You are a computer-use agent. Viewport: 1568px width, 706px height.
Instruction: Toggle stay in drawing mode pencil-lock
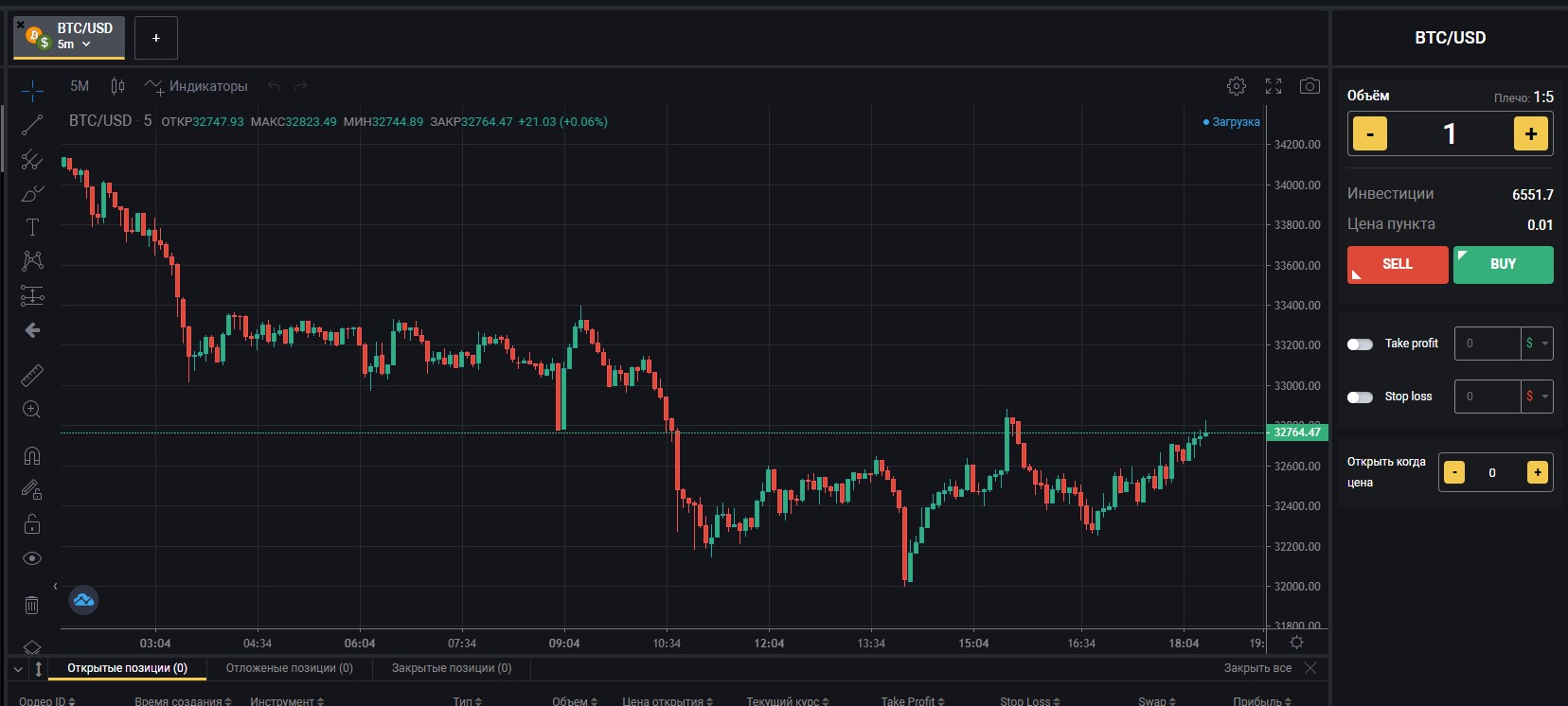click(32, 490)
